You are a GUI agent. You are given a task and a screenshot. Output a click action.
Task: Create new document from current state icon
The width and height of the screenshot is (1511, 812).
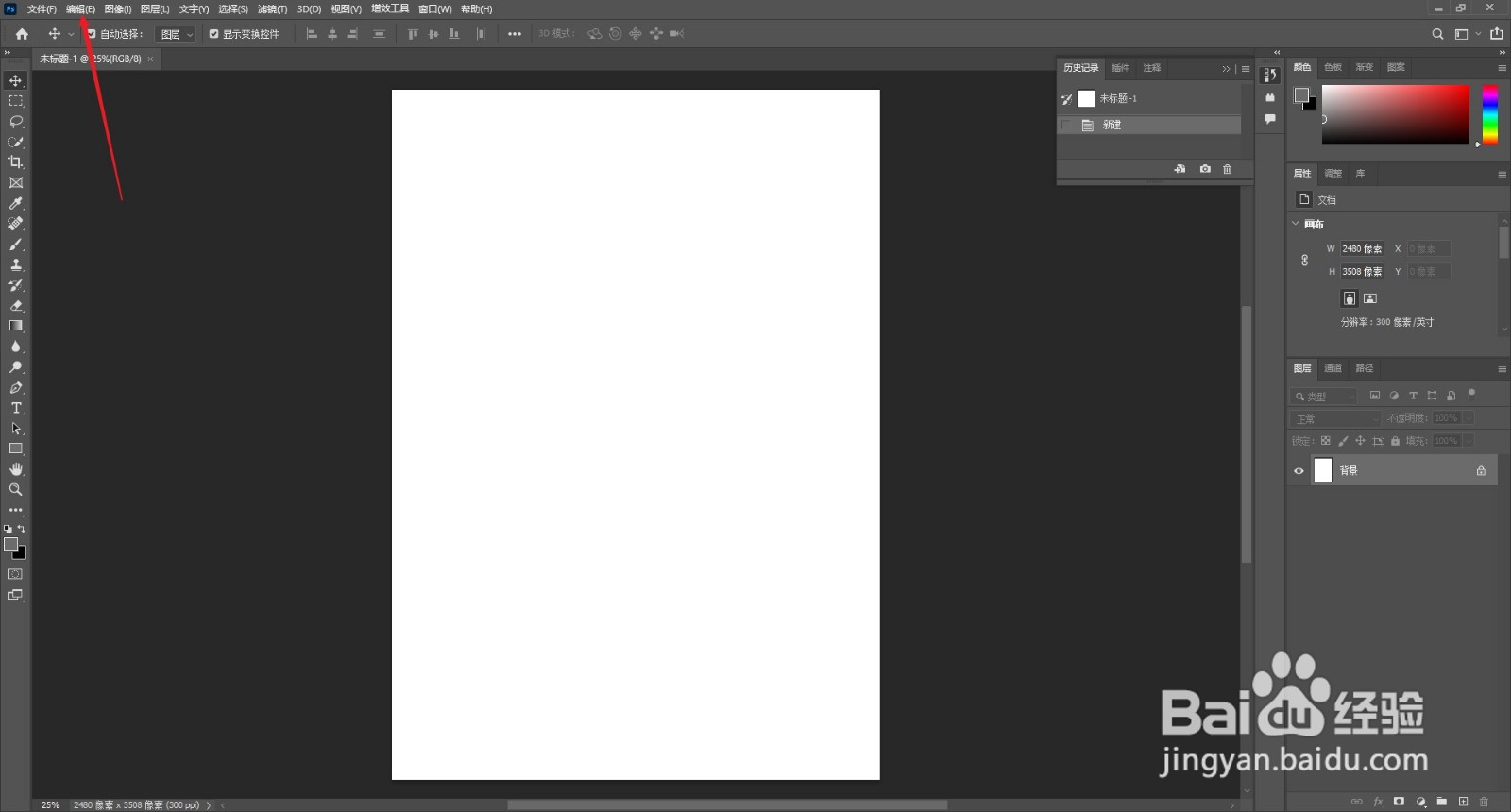pos(1180,169)
